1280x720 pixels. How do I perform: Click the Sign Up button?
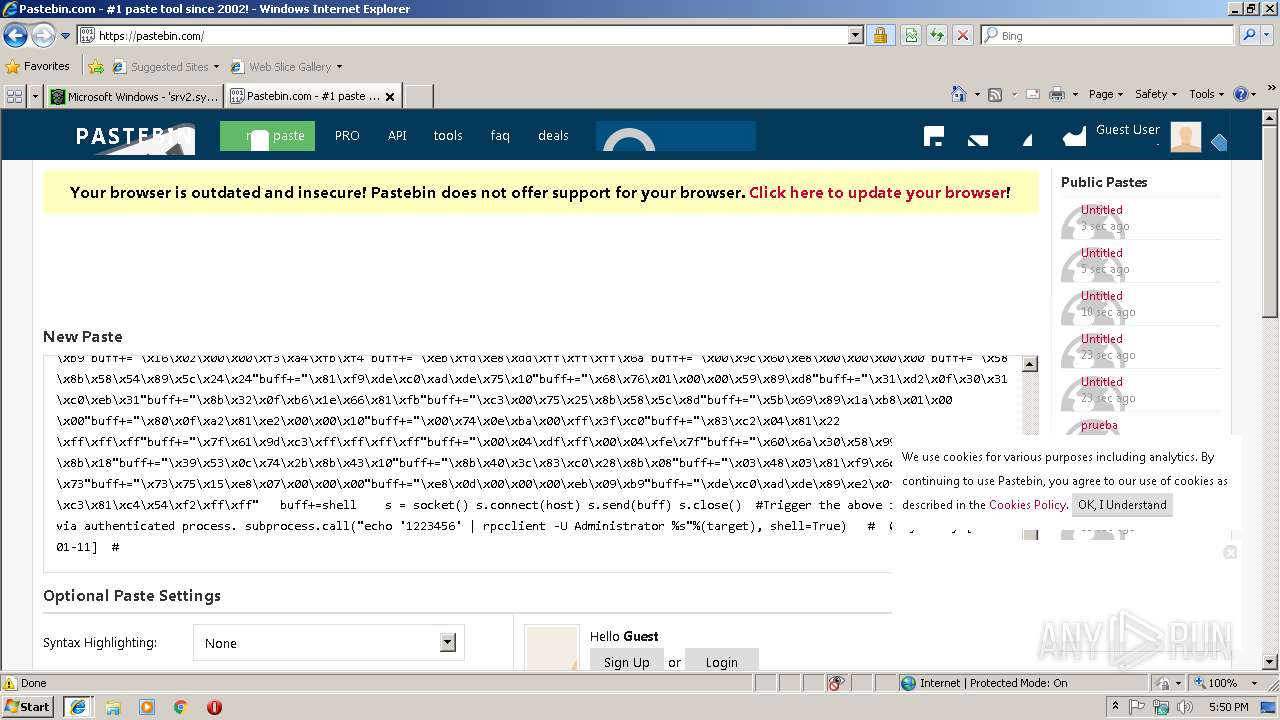[x=627, y=662]
